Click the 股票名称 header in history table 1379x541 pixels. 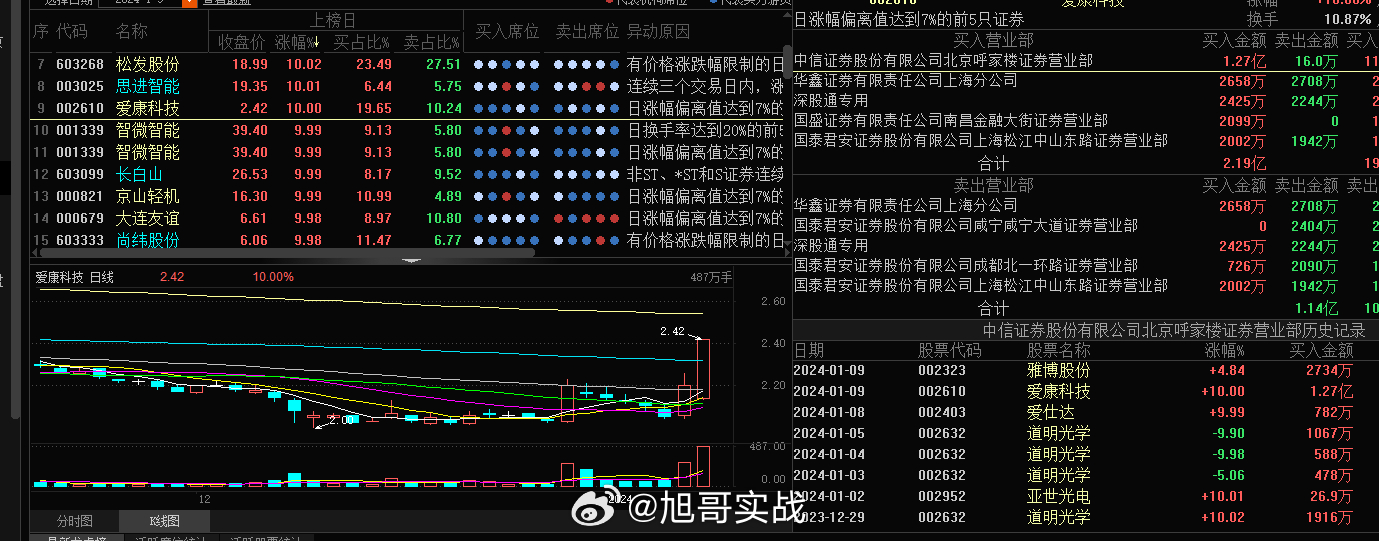coord(1059,350)
